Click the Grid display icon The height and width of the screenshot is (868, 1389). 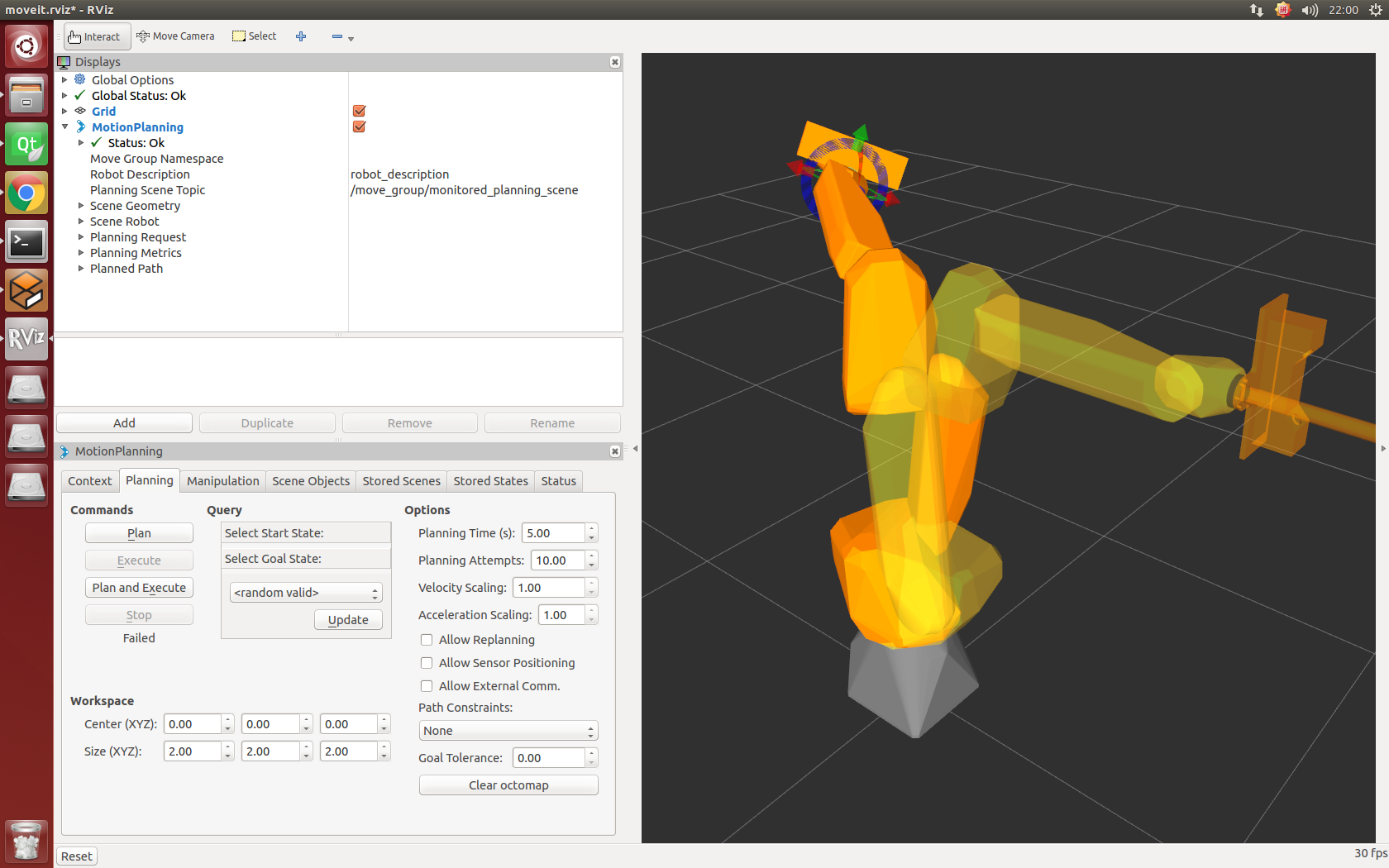coord(80,111)
